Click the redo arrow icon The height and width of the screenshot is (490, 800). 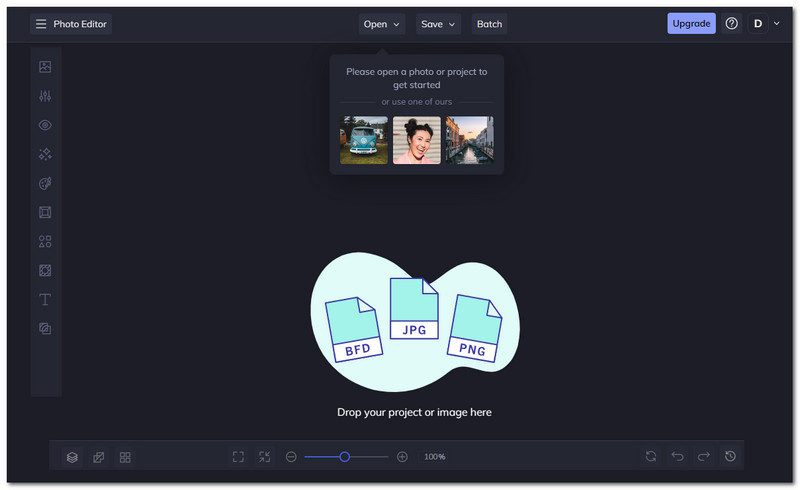click(x=704, y=456)
